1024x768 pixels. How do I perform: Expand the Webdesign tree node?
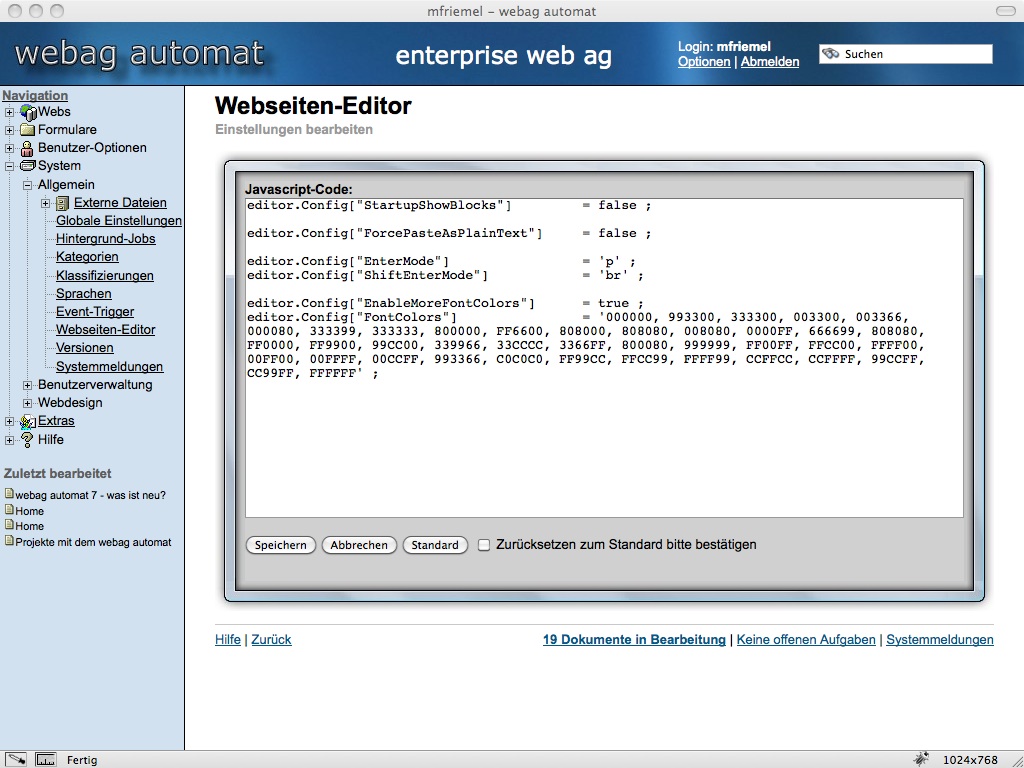click(x=28, y=403)
